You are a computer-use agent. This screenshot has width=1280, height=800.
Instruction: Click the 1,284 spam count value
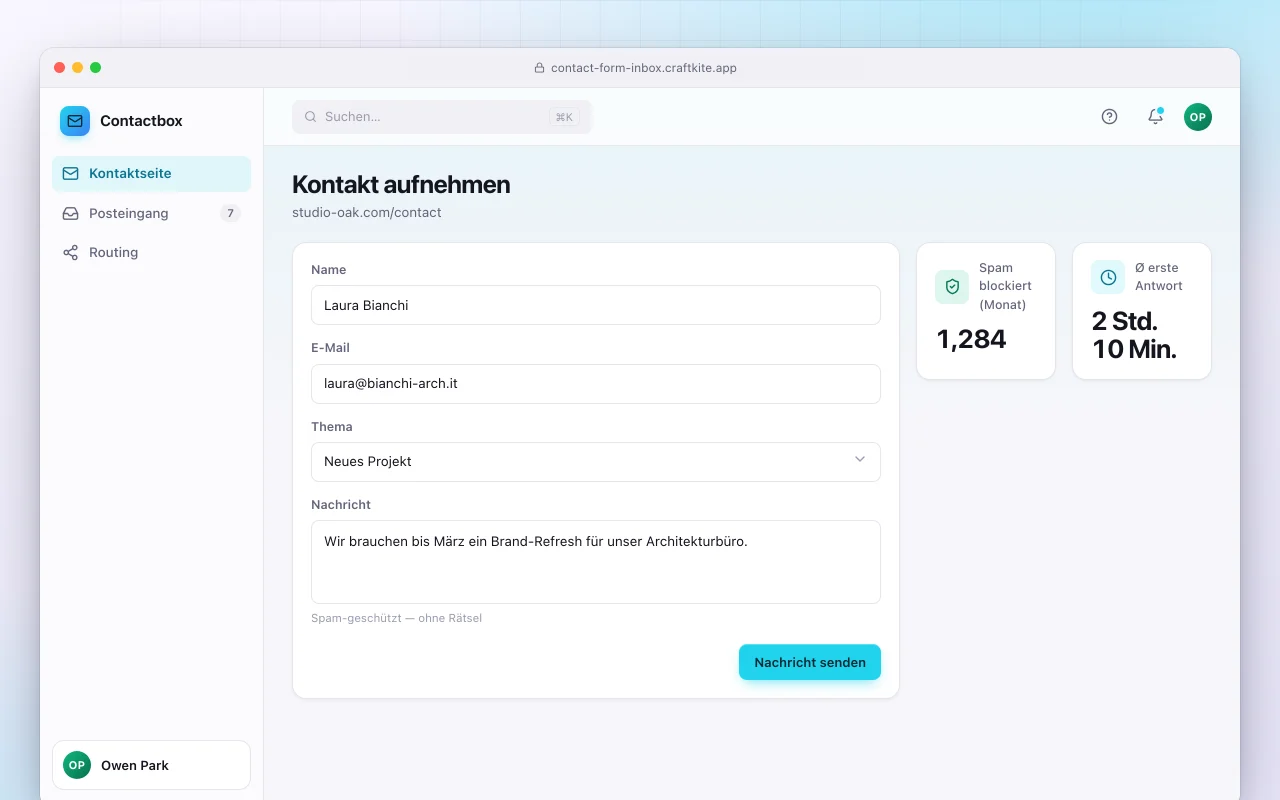point(971,339)
